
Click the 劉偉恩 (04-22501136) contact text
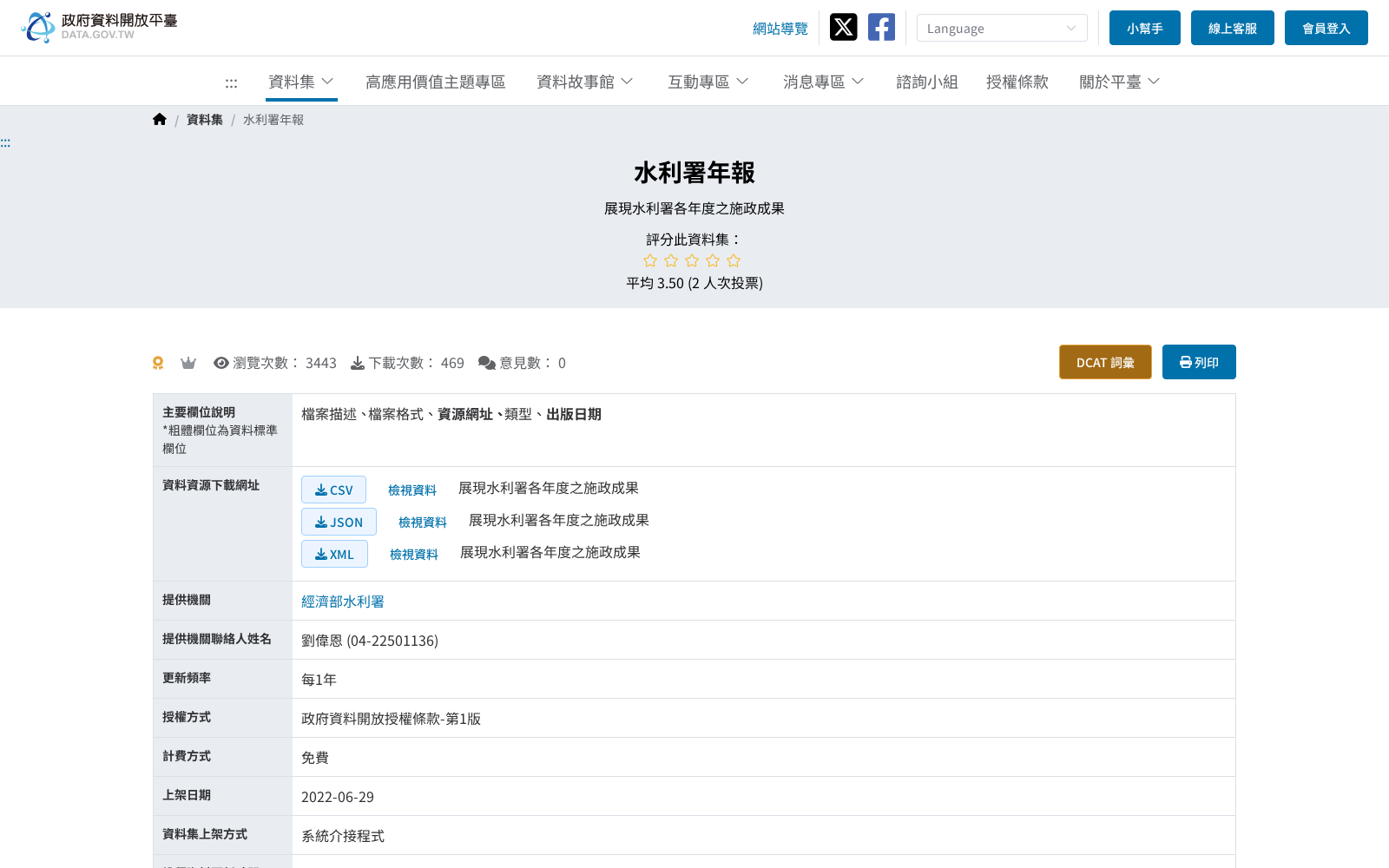click(370, 641)
